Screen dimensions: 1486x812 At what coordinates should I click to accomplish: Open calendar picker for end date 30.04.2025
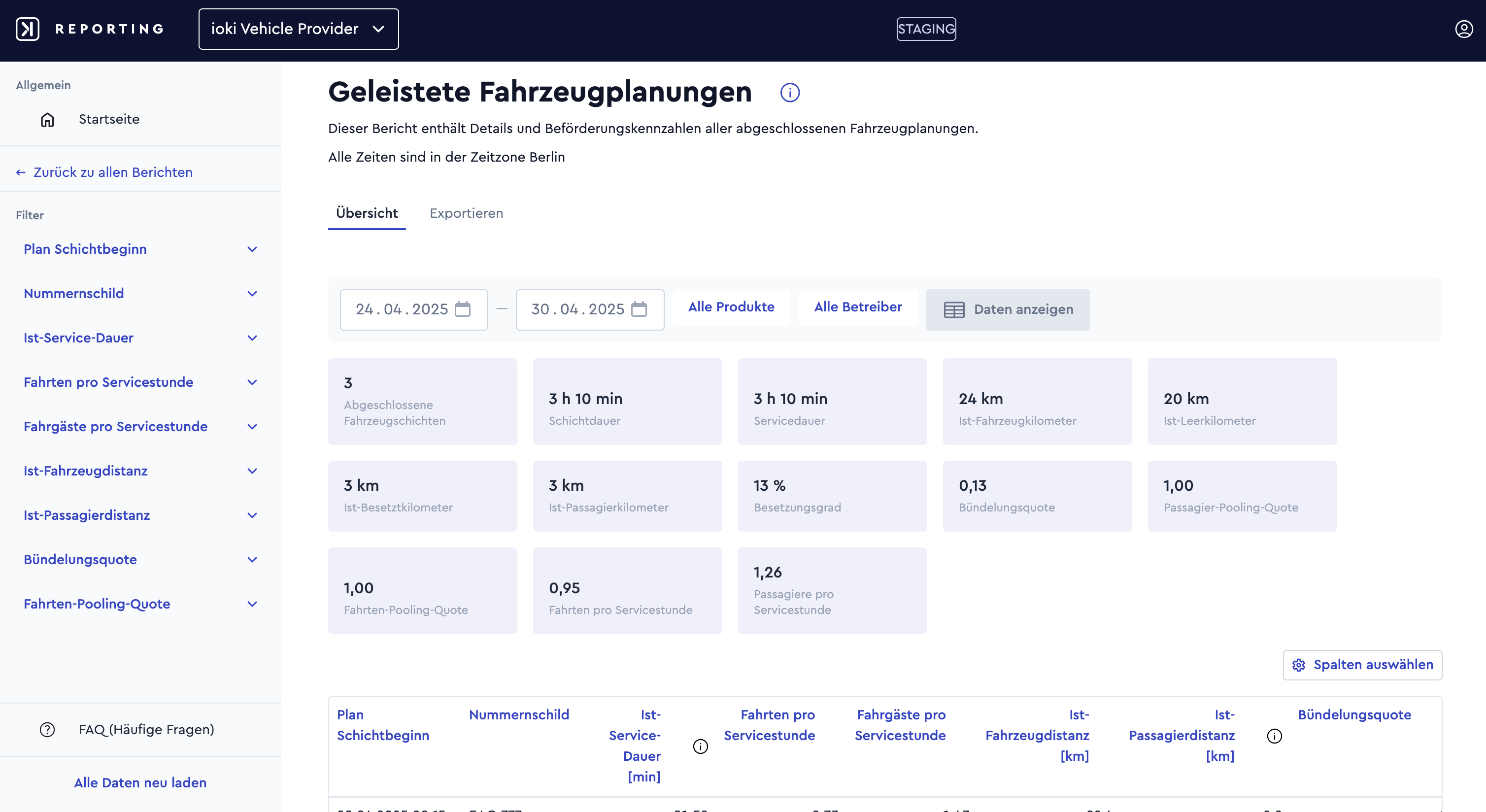coord(639,309)
